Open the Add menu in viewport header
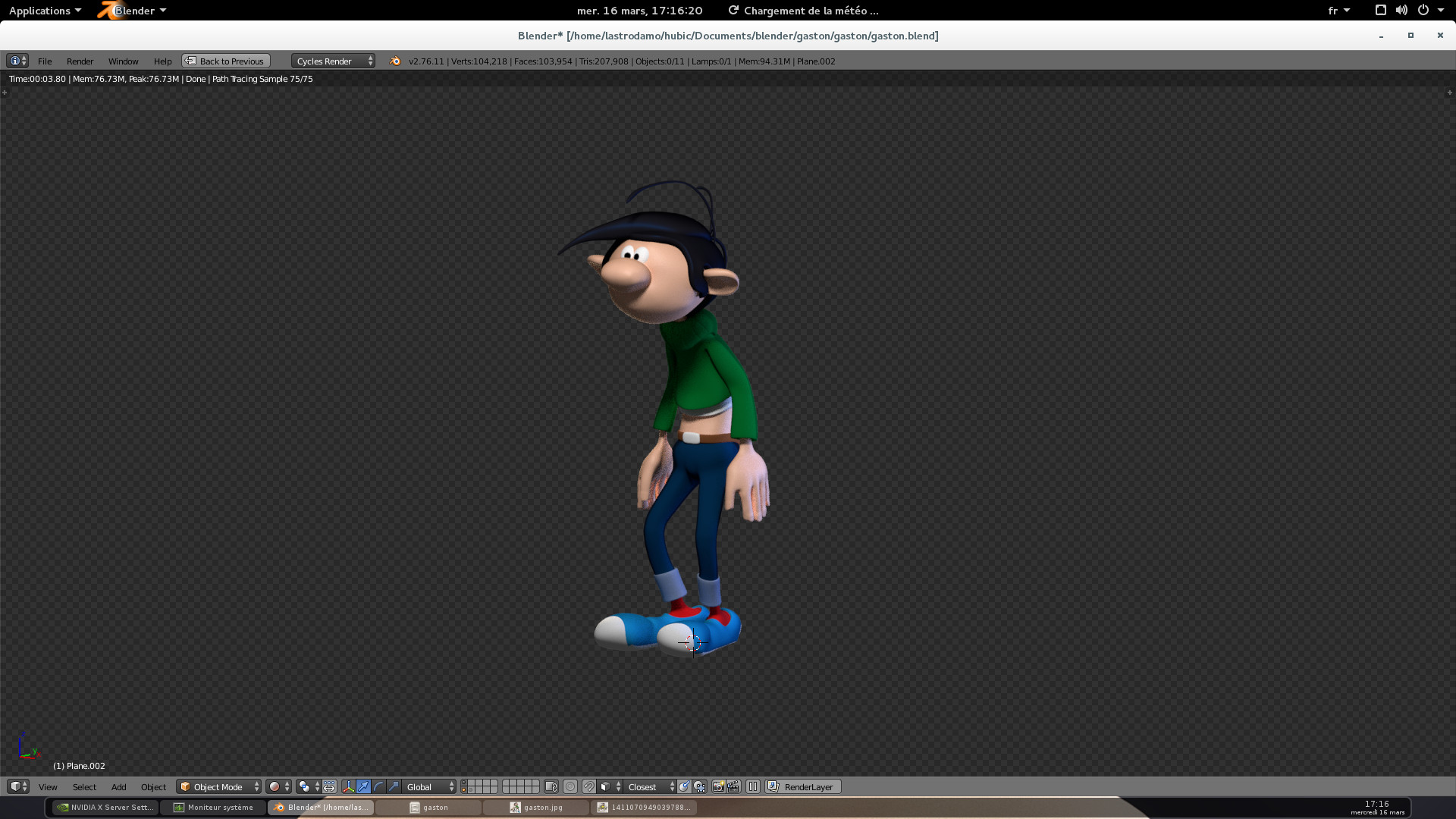1456x819 pixels. point(118,786)
